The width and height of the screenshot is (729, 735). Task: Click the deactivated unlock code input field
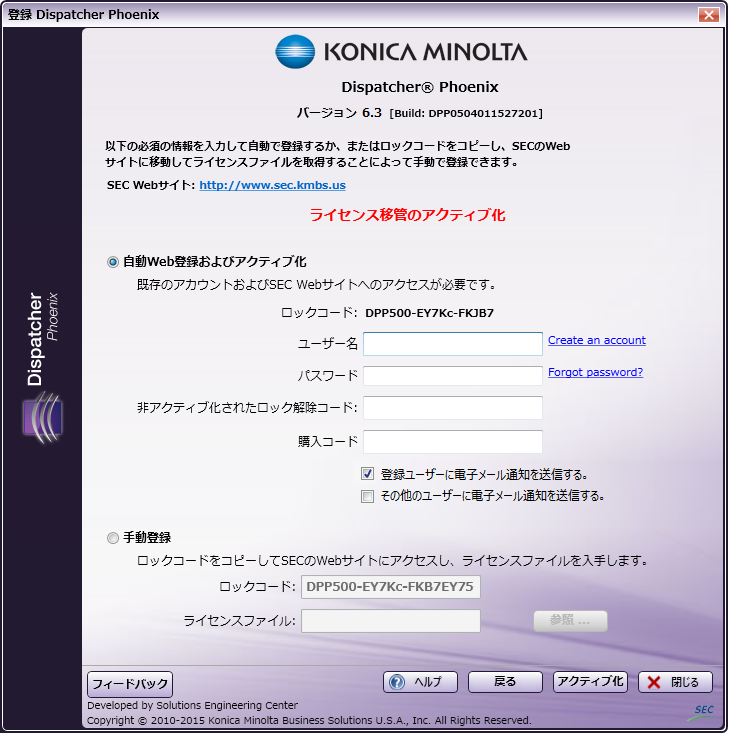tap(453, 408)
